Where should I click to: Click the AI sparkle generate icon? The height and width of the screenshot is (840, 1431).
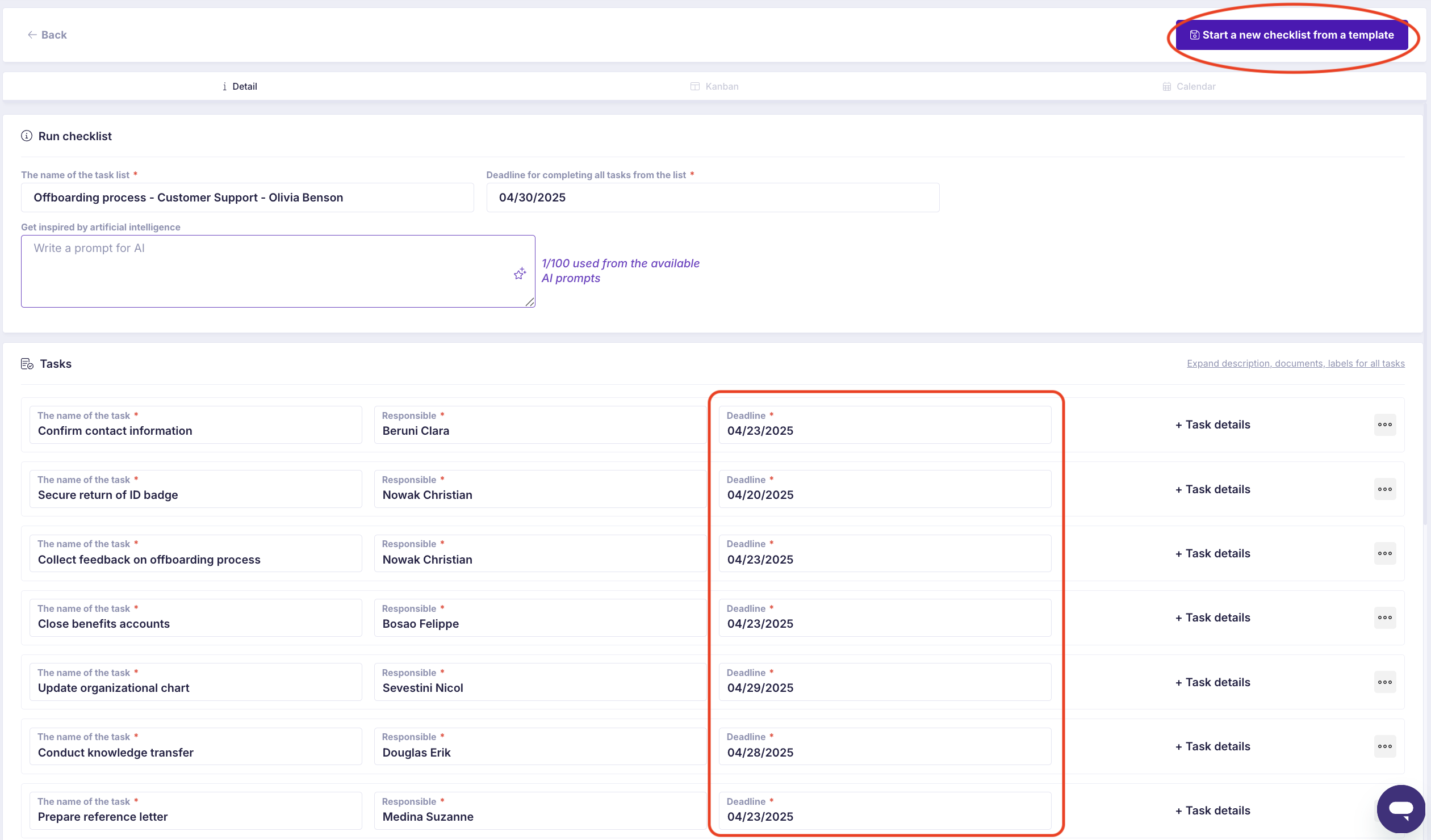520,274
